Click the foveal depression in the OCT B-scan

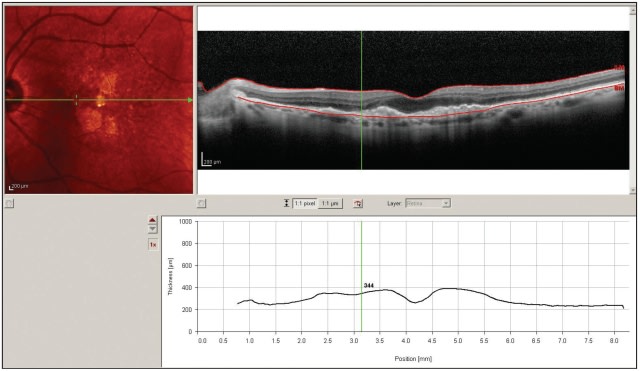(x=415, y=98)
